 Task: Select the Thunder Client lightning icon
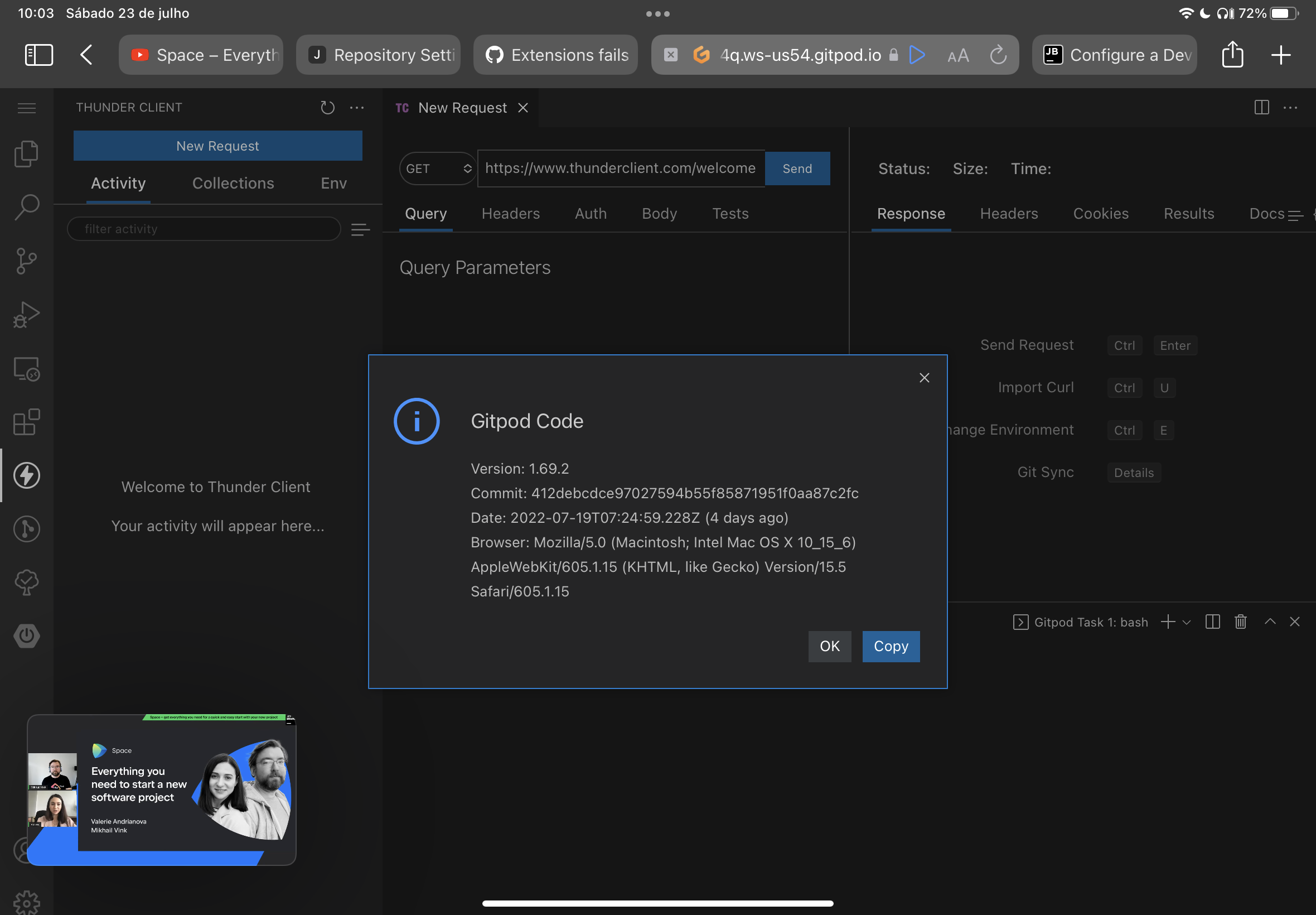26,475
